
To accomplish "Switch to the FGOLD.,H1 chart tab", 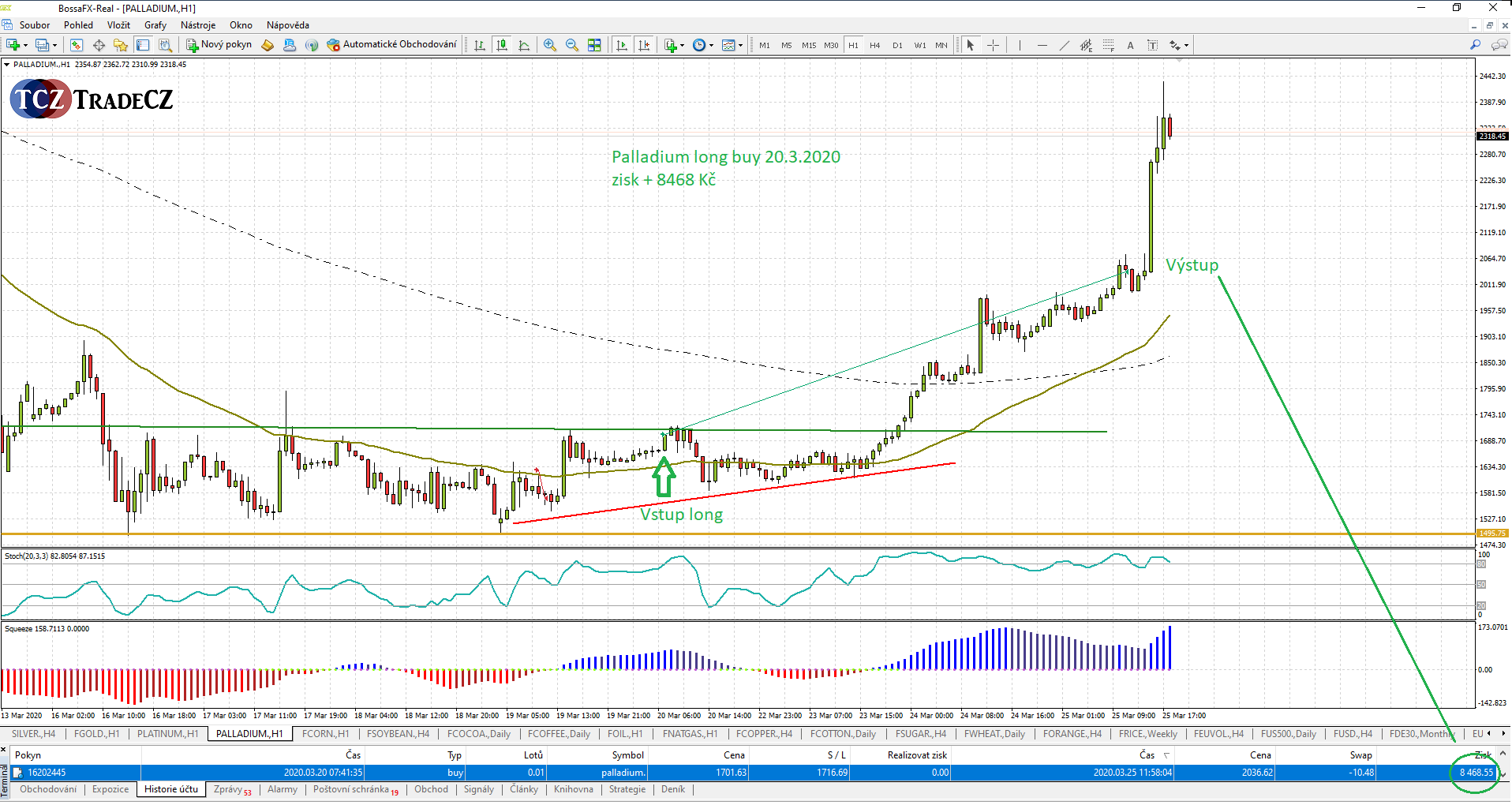I will pos(96,734).
